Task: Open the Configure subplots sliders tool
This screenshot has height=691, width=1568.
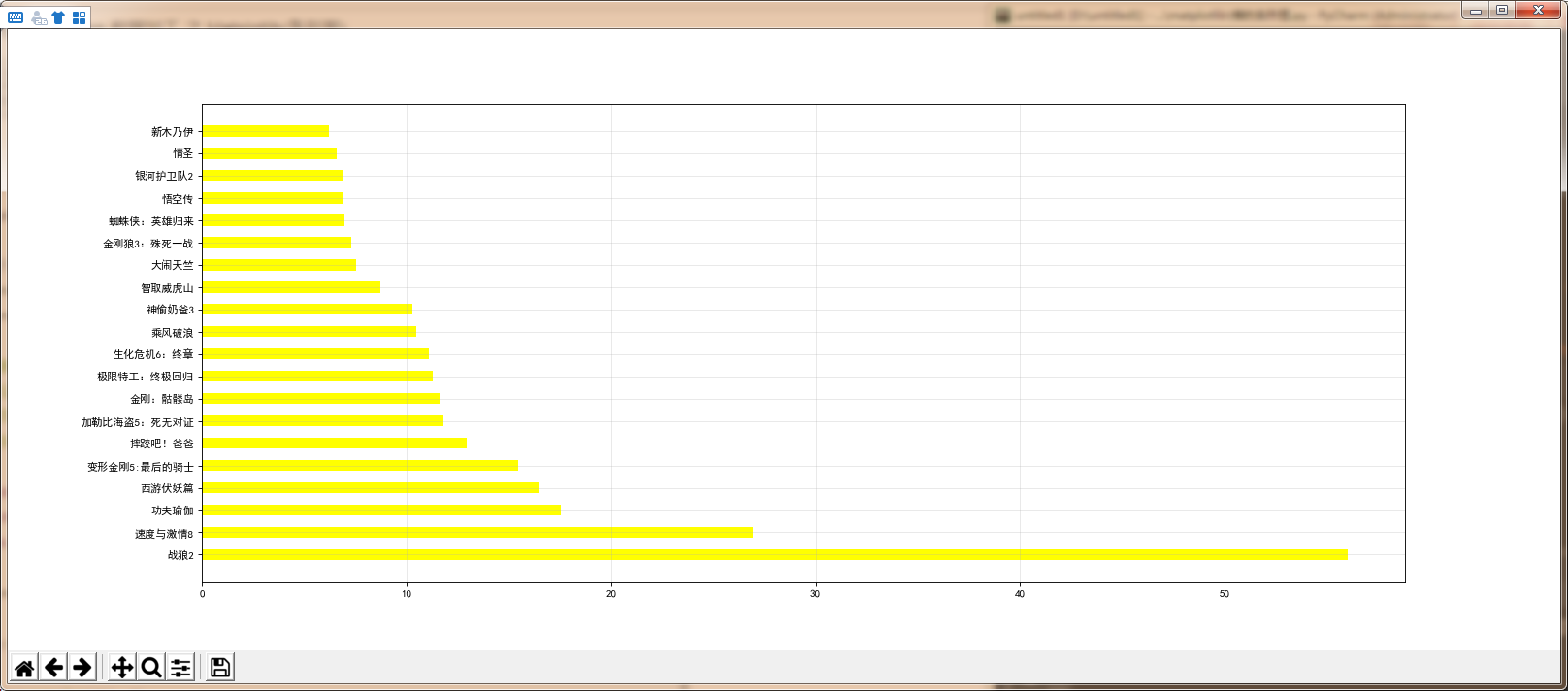Action: [x=180, y=667]
